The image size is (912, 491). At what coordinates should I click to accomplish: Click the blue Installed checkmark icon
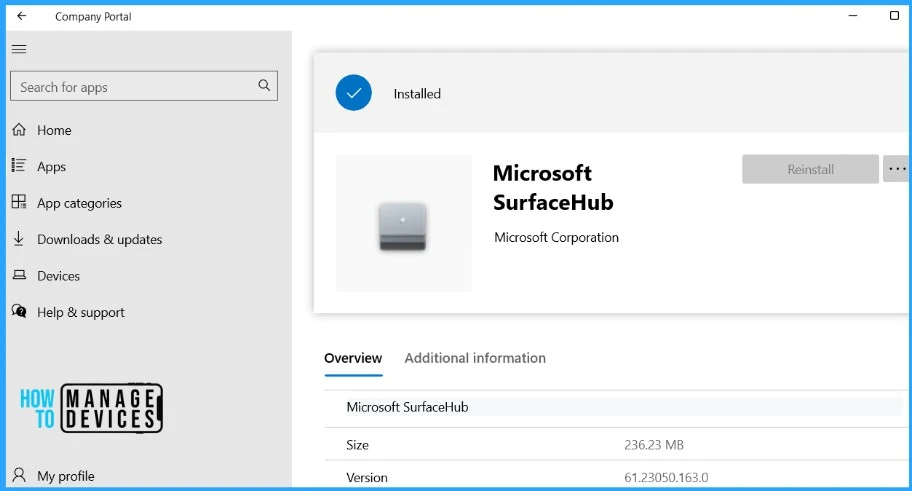(354, 92)
